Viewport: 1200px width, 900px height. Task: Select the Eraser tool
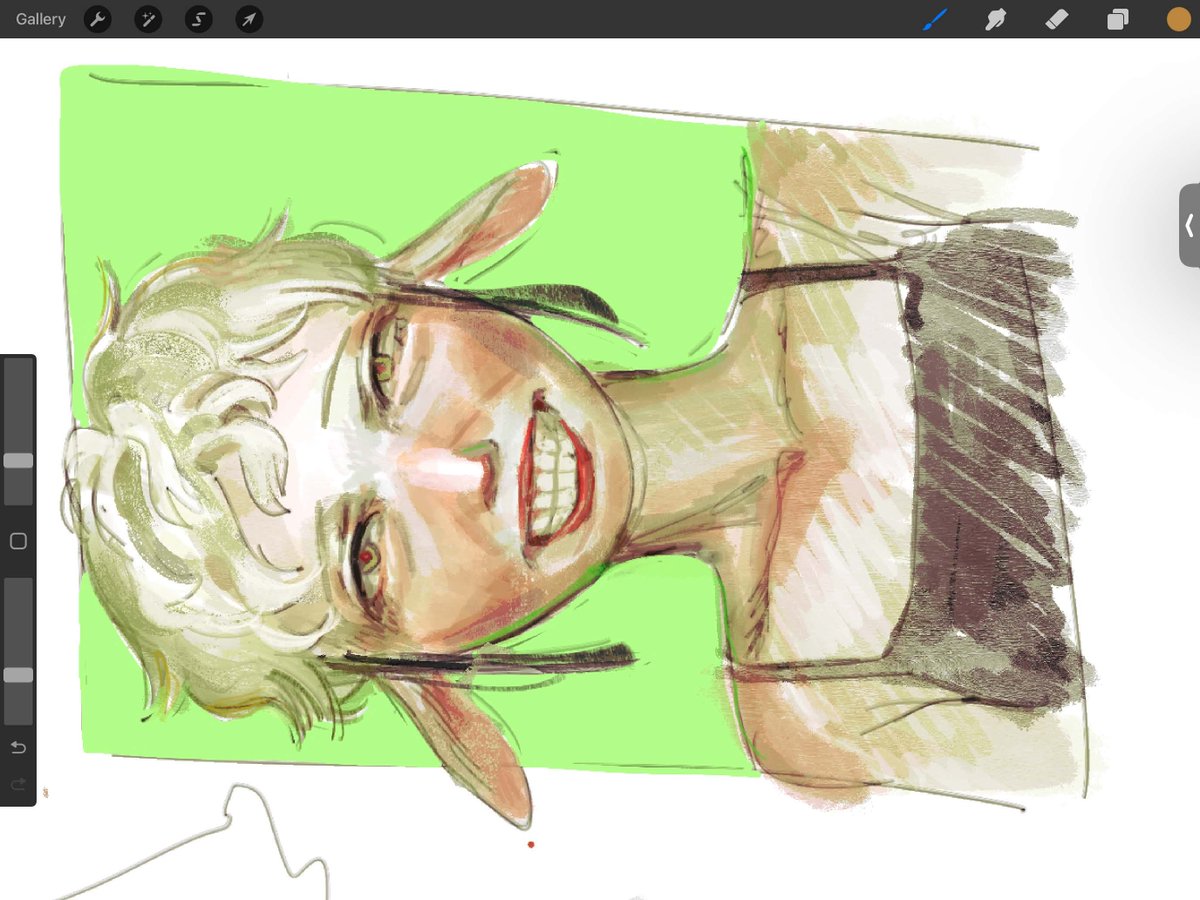tap(1056, 19)
